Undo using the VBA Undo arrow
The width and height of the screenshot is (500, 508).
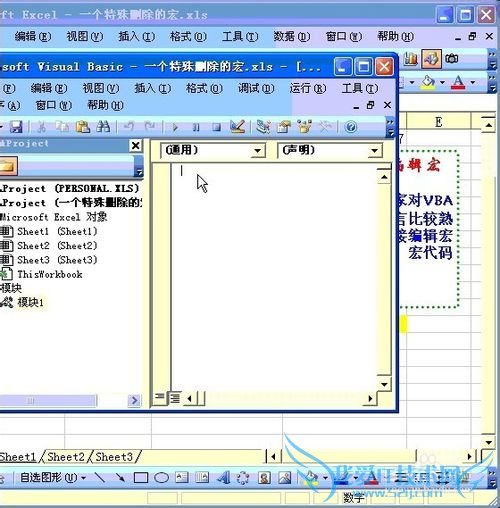(x=129, y=127)
